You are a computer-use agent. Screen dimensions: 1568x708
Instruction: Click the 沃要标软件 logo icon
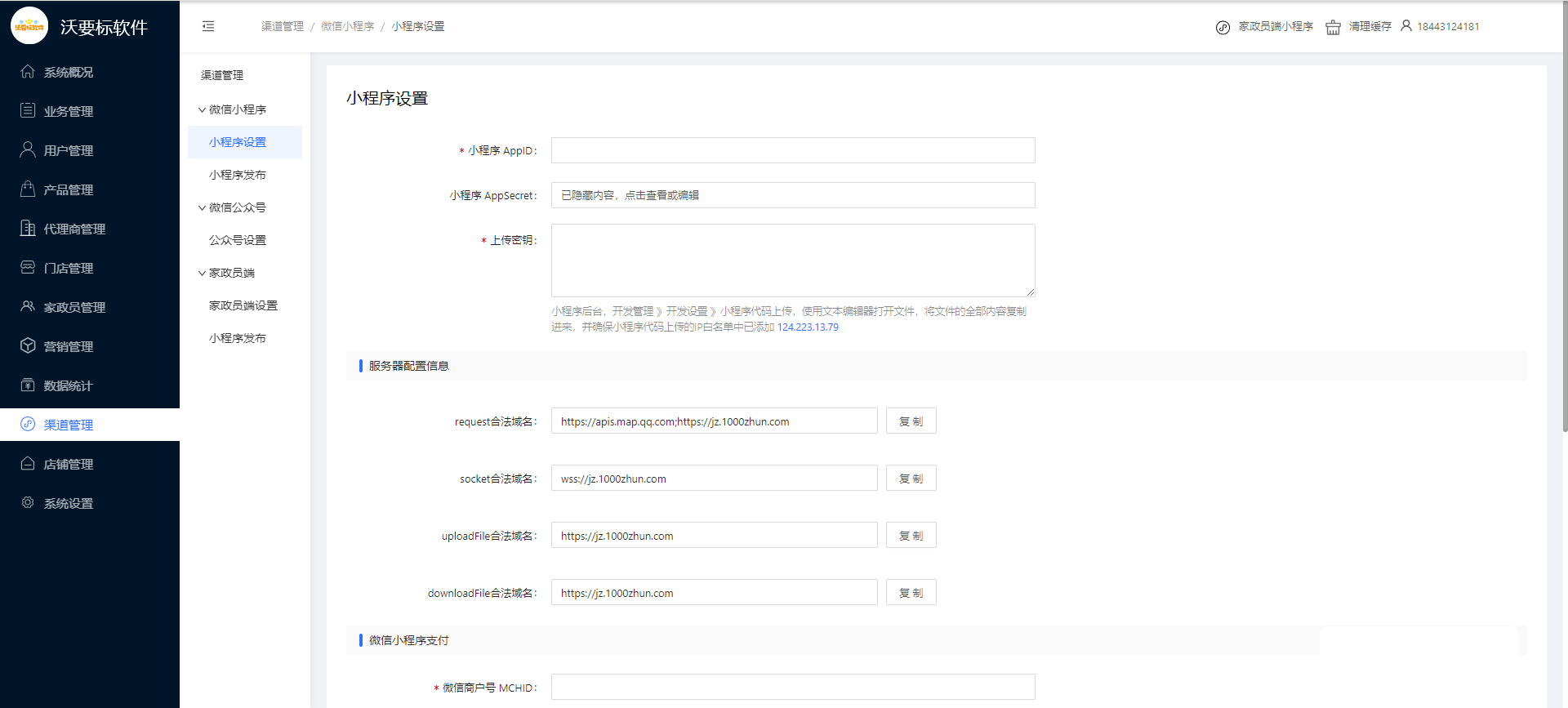click(x=29, y=26)
